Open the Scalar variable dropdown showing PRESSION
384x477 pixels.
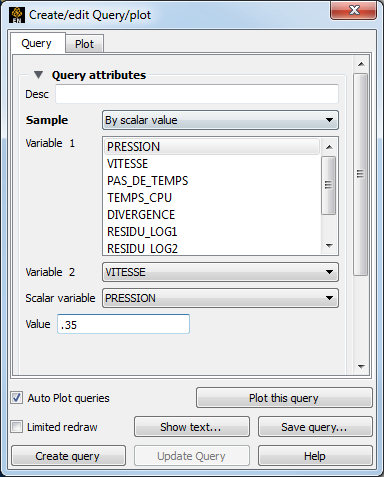click(x=220, y=298)
